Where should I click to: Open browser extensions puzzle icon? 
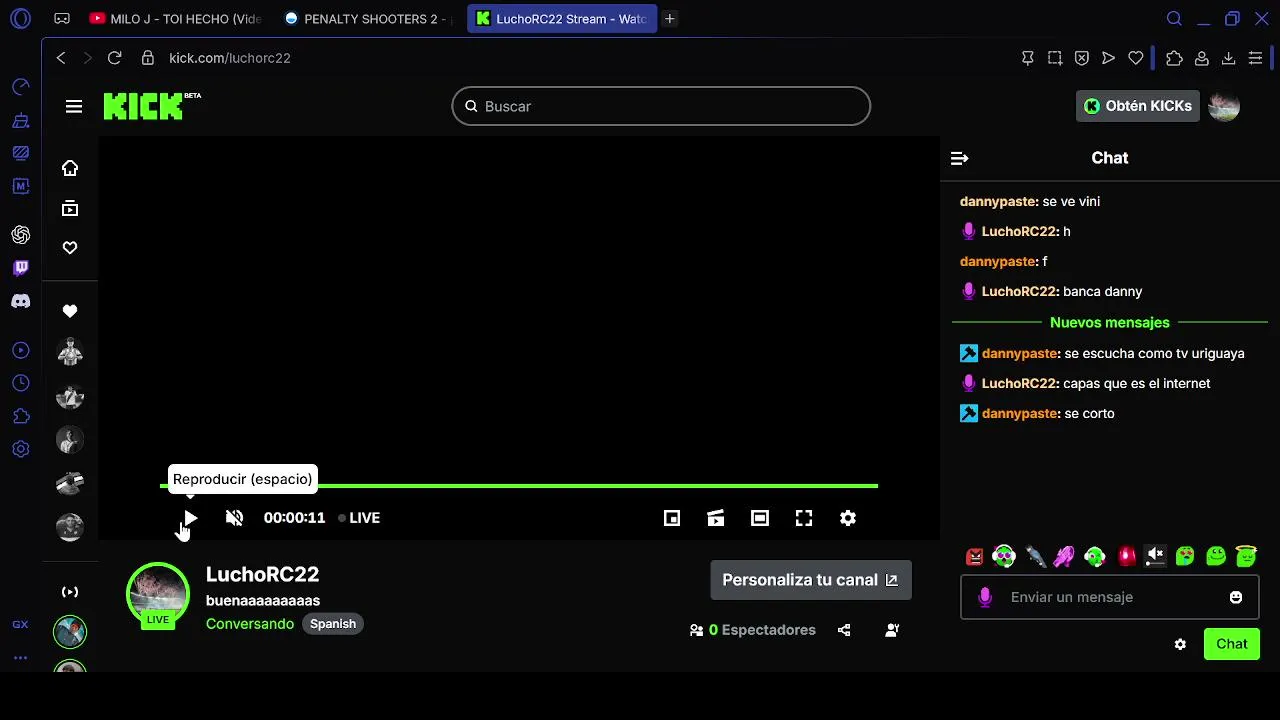[x=1175, y=58]
